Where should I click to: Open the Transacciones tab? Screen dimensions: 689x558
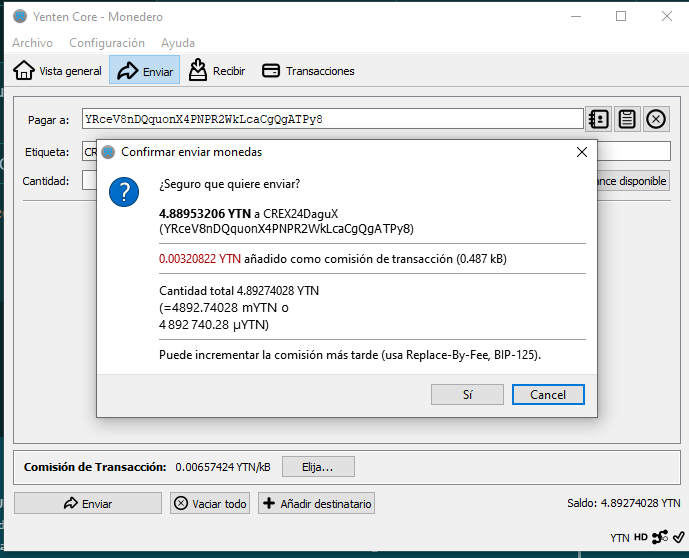point(308,71)
